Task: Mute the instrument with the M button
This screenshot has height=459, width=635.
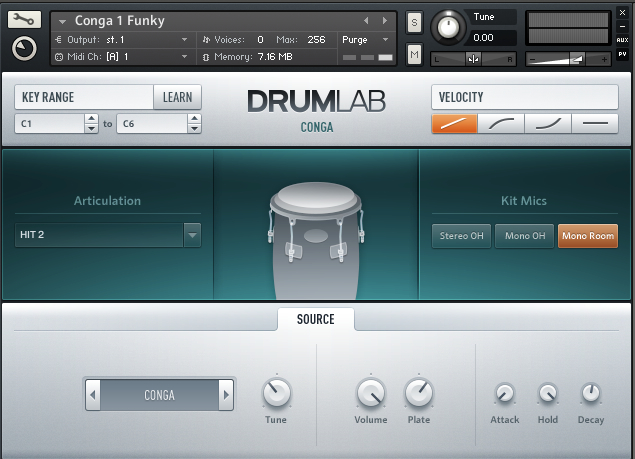Action: coord(414,54)
